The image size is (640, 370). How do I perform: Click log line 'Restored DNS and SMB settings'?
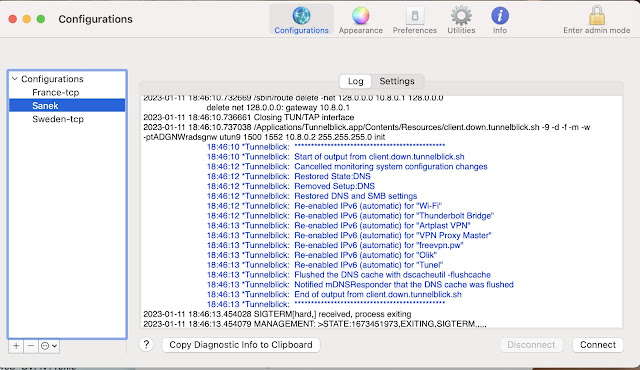click(312, 196)
